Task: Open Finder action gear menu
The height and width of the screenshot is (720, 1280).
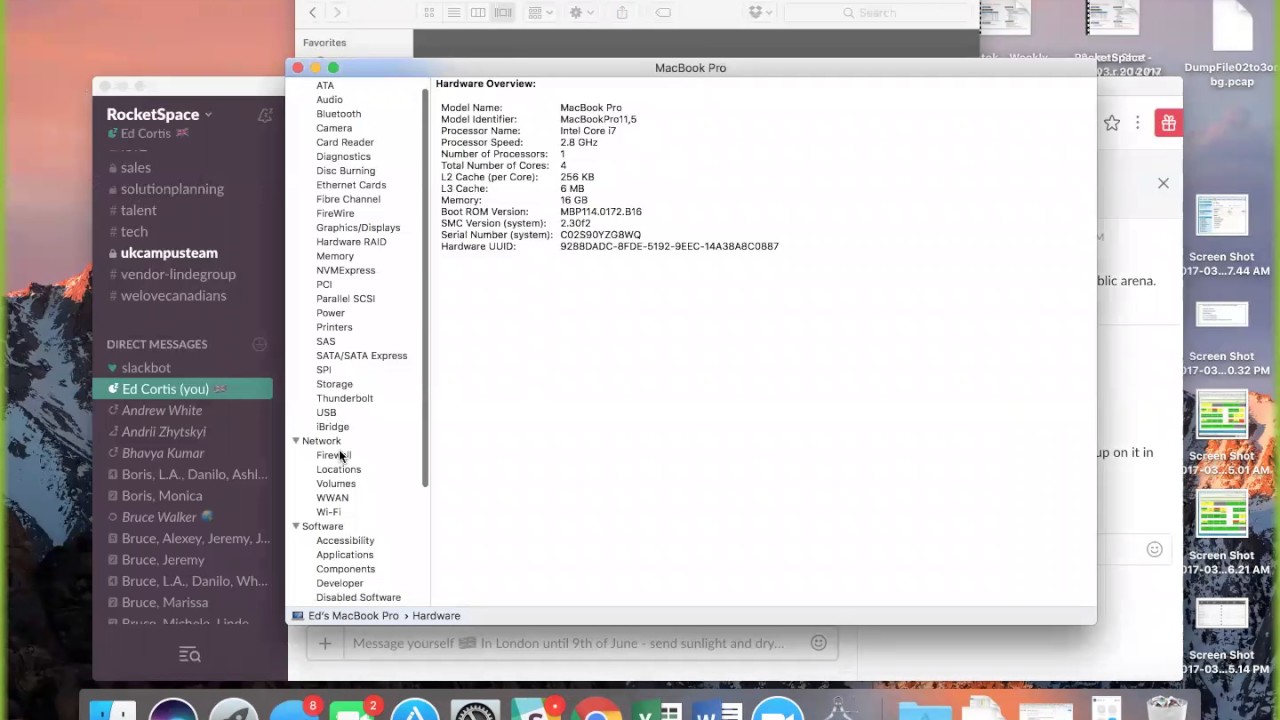Action: coord(580,12)
